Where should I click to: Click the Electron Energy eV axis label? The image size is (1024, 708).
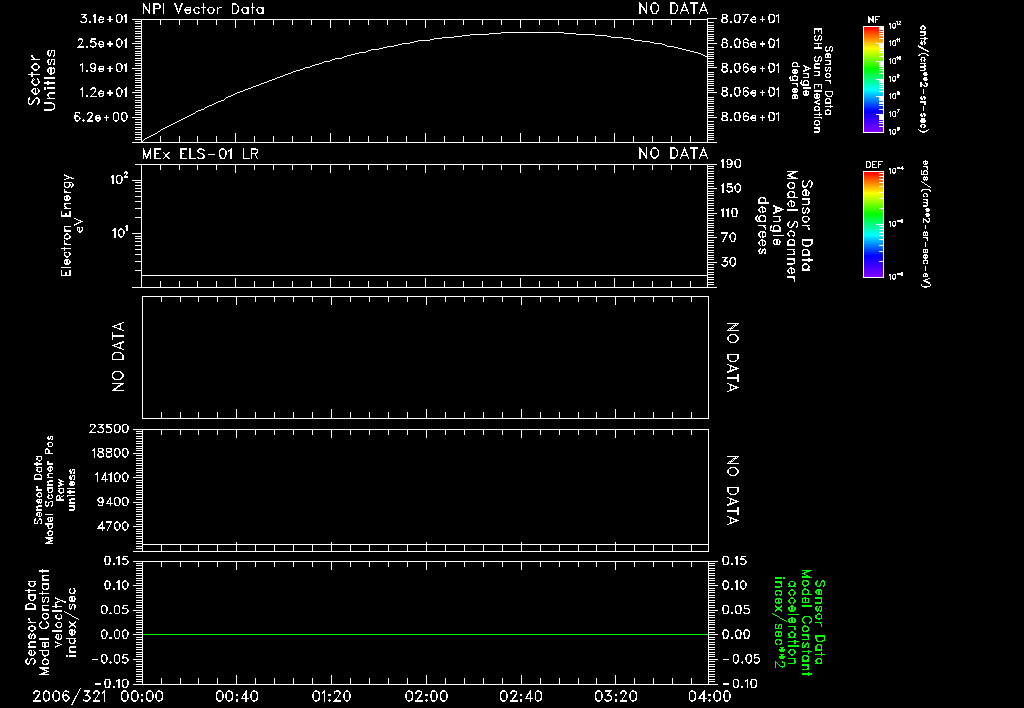pos(71,225)
